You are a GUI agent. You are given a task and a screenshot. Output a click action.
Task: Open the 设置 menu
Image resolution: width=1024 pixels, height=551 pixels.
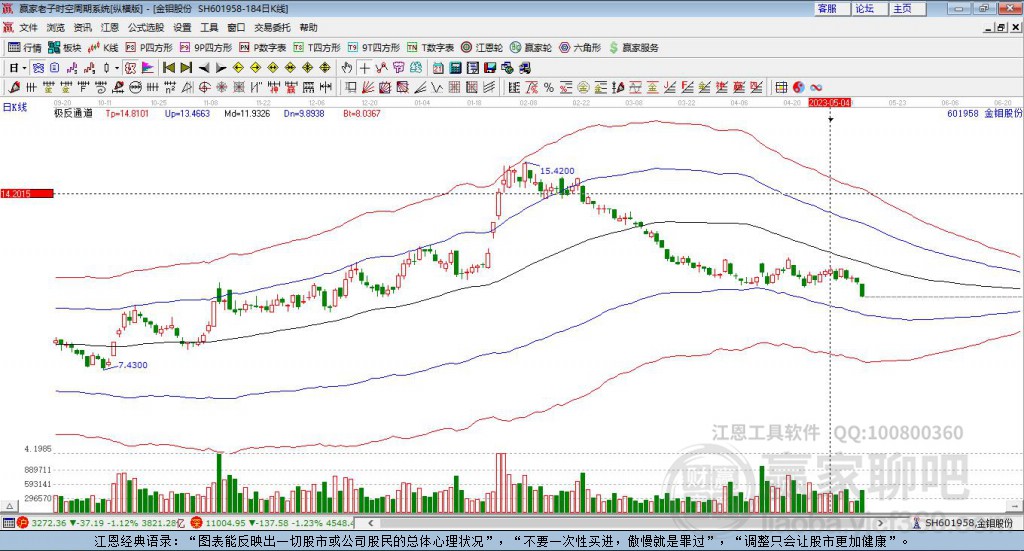pos(182,27)
